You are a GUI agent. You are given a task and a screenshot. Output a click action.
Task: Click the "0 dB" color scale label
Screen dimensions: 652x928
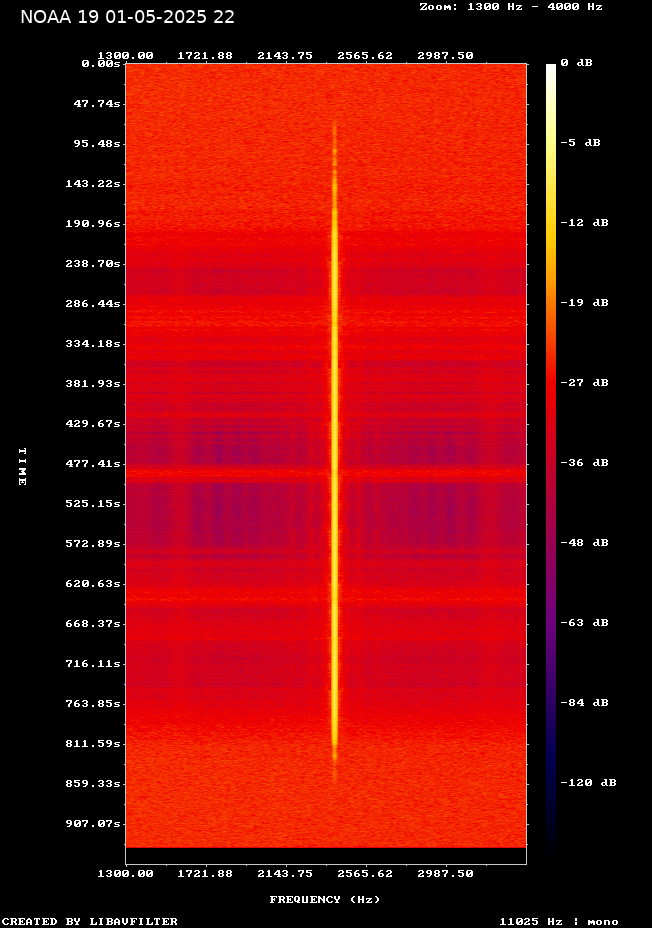[x=576, y=63]
